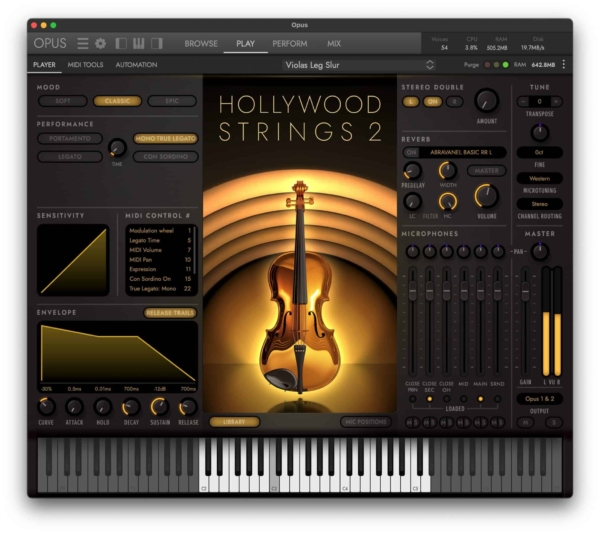600x534 pixels.
Task: Open the Western microtuning dropdown
Action: [x=540, y=178]
